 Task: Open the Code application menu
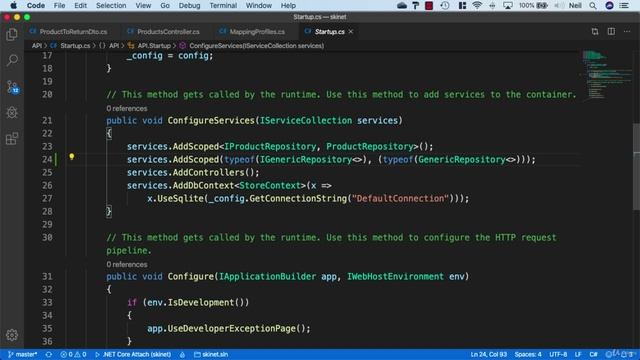36,6
